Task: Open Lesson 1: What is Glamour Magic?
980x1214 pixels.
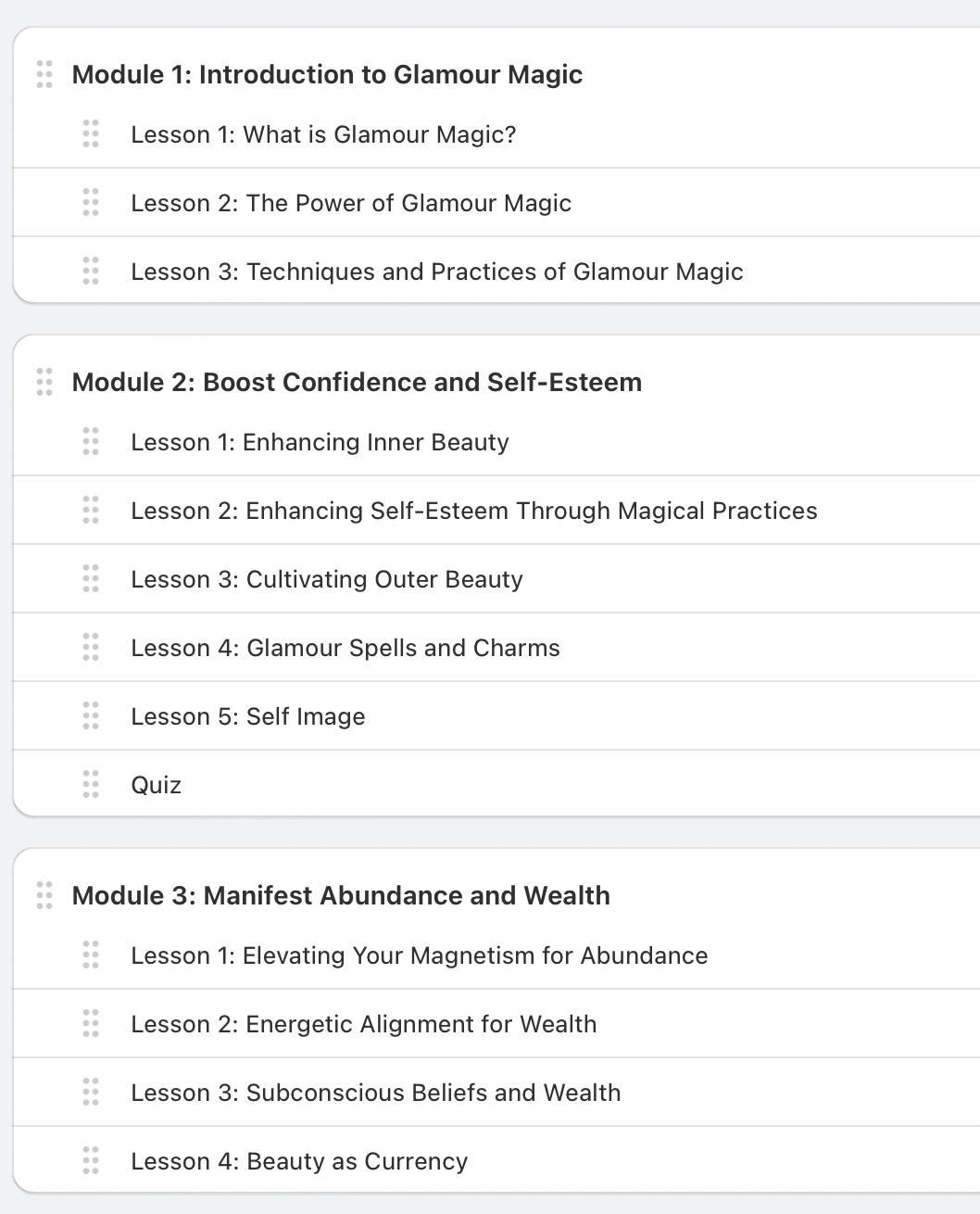Action: click(x=325, y=134)
